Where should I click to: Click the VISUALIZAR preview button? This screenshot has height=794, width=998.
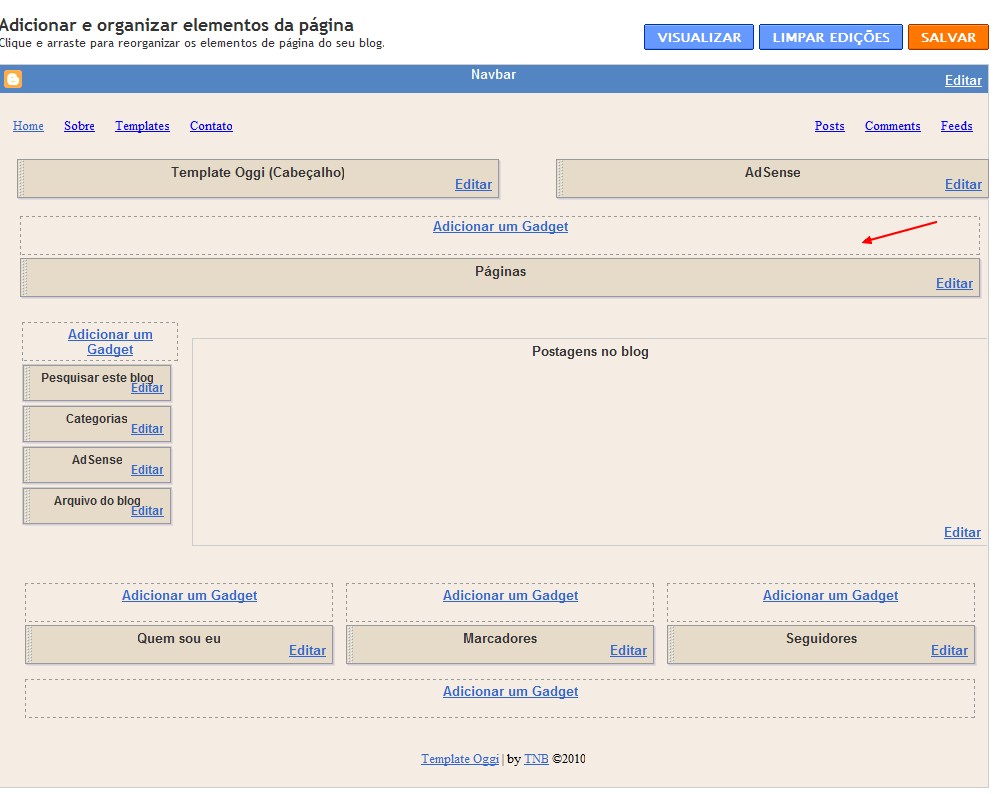click(x=698, y=37)
